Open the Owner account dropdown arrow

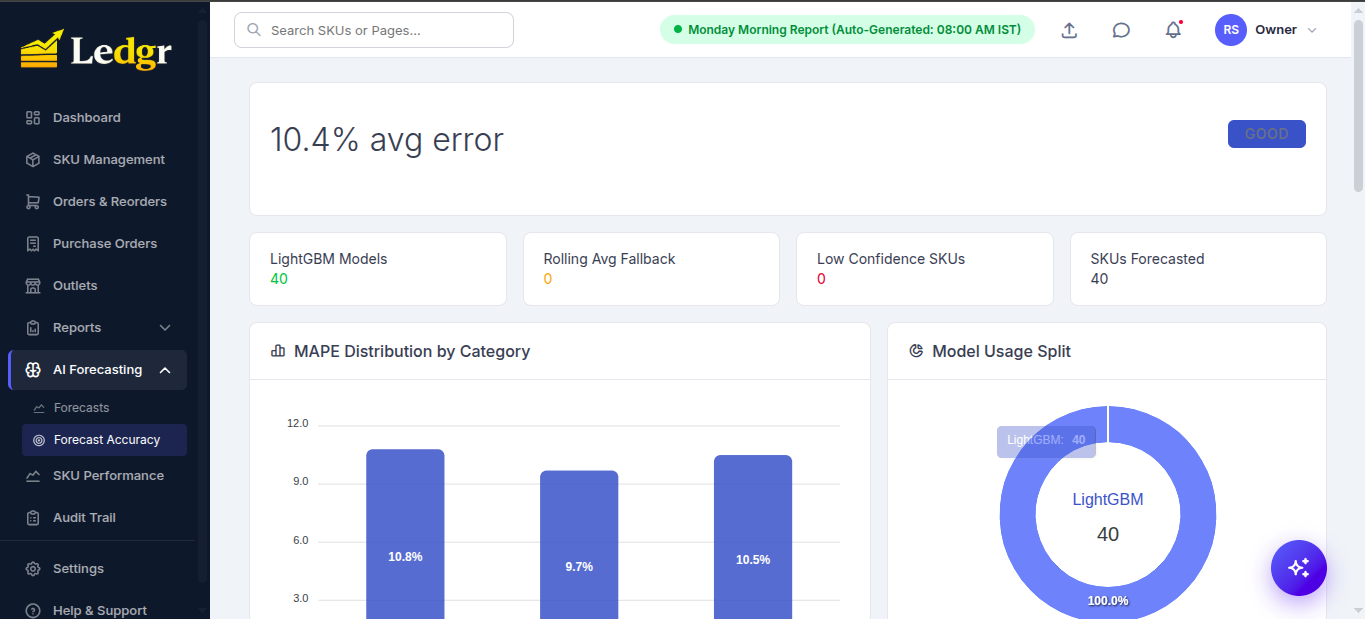[x=1312, y=30]
